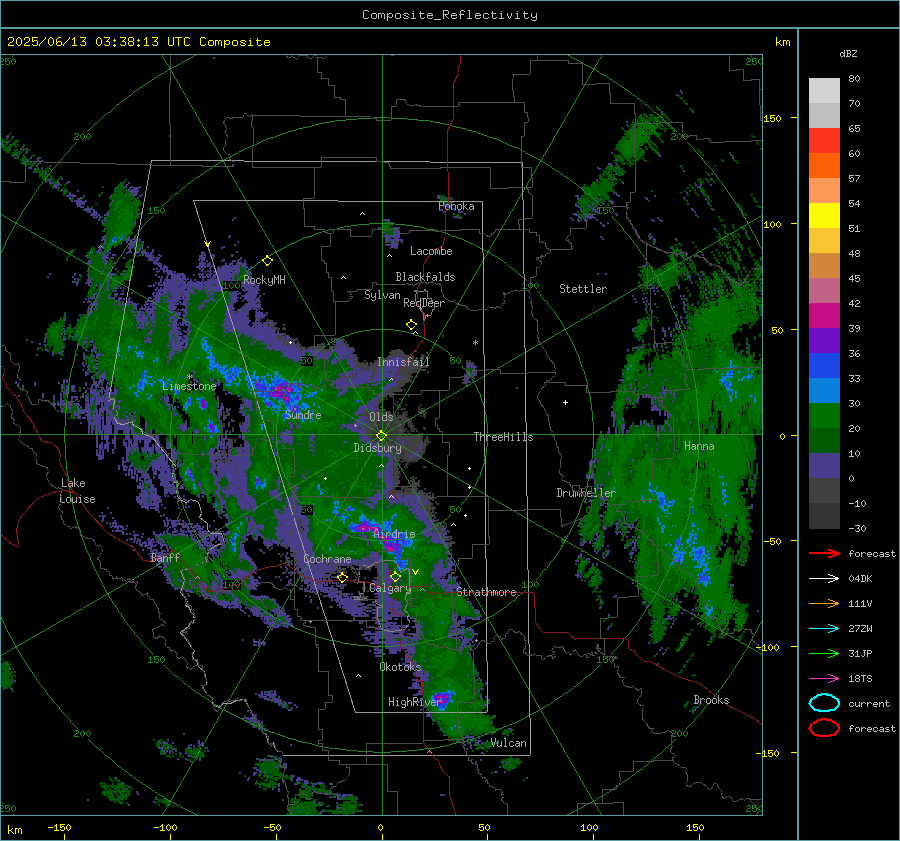Click the yellow diamond marker above Calgary

(x=395, y=576)
